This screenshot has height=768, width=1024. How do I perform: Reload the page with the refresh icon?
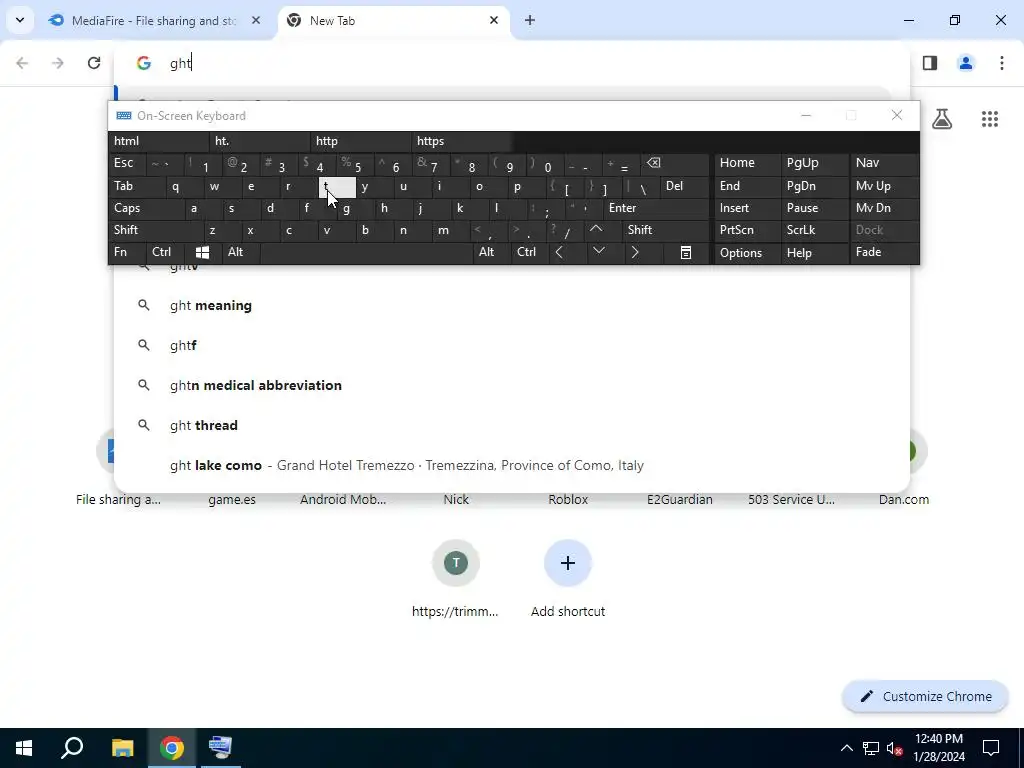(x=94, y=63)
